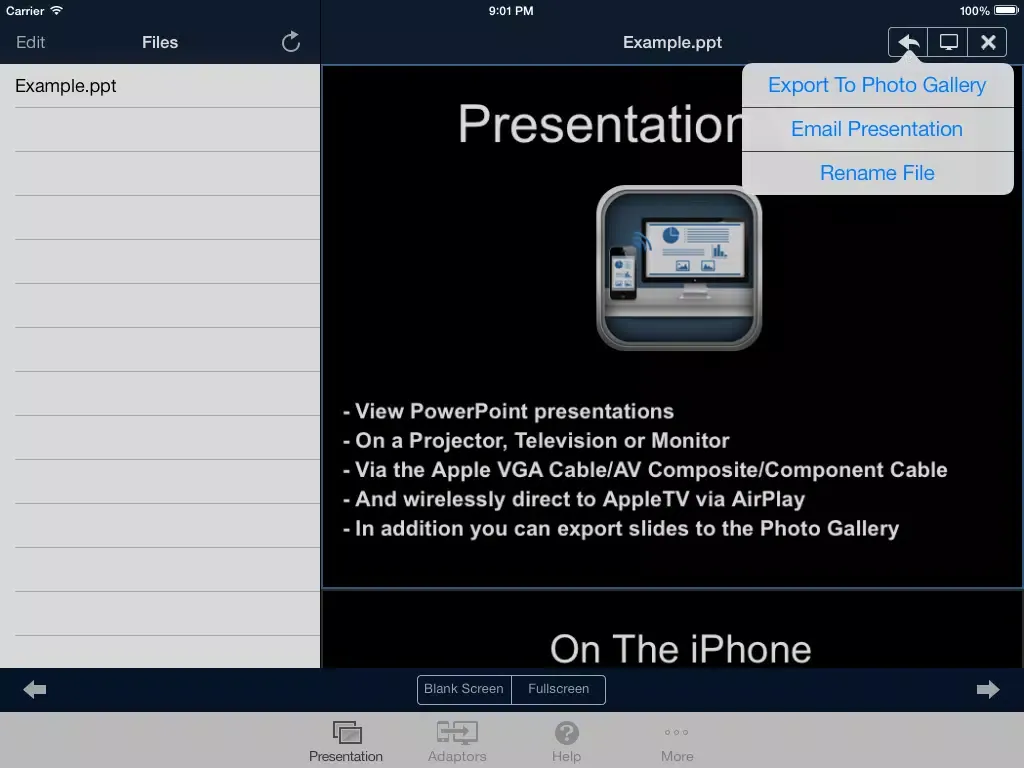The width and height of the screenshot is (1024, 768).
Task: Toggle Blank Screen mode
Action: [464, 689]
